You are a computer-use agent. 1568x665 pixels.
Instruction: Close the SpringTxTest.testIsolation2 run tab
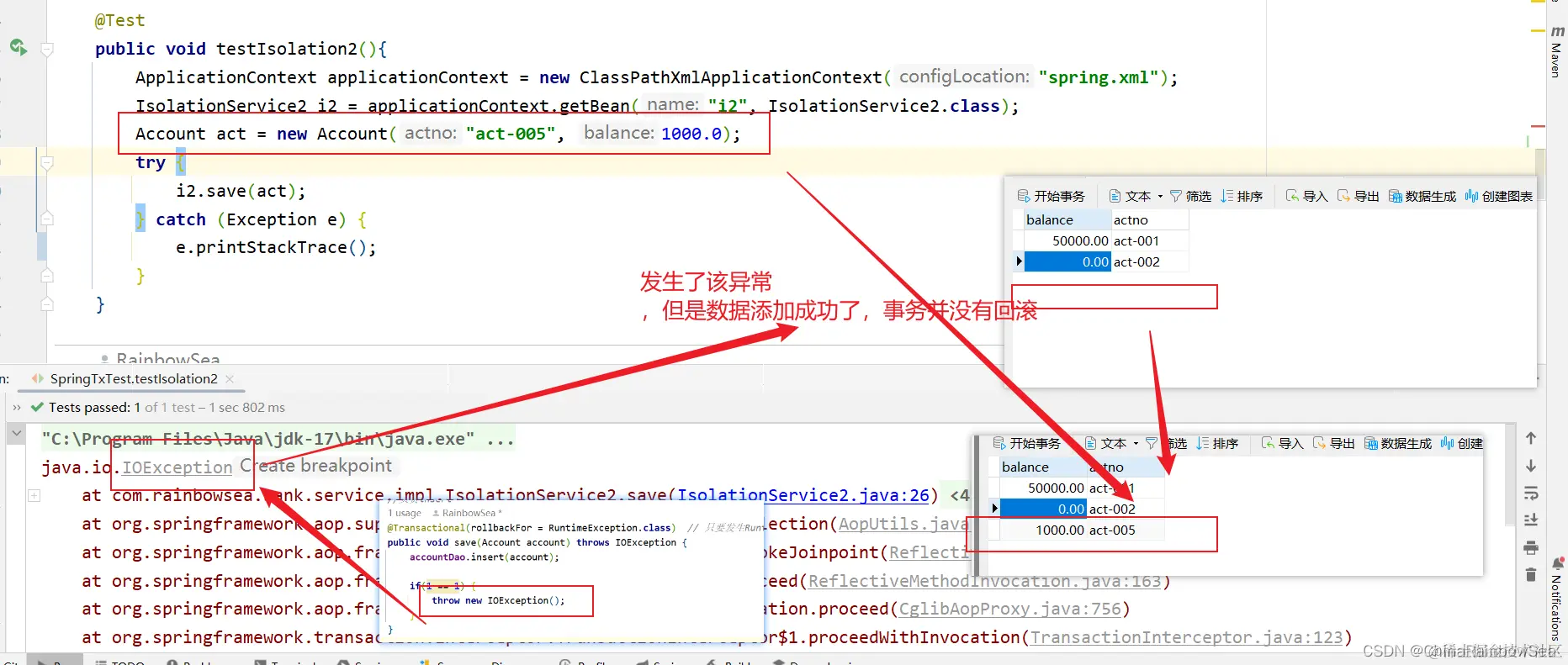point(230,379)
